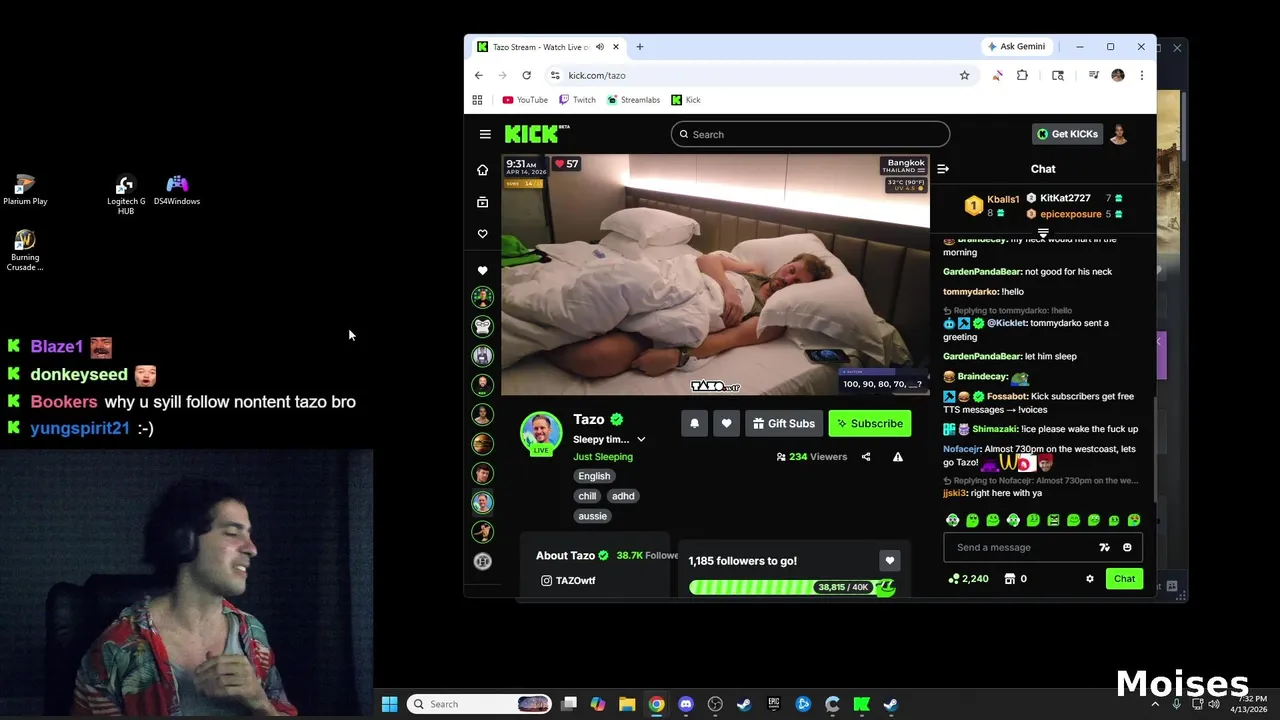The height and width of the screenshot is (720, 1280).
Task: Open the Windows Start menu
Action: (390, 704)
